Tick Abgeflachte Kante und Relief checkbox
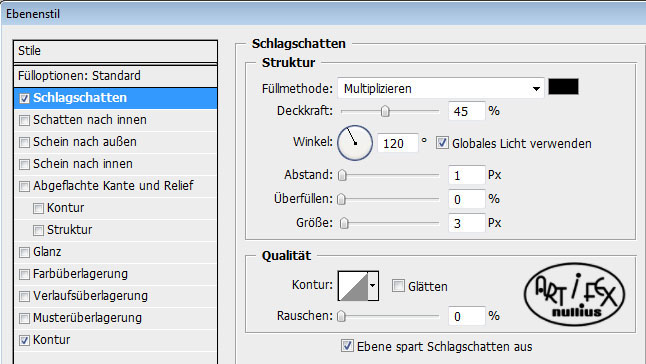646x364 pixels. coord(24,186)
